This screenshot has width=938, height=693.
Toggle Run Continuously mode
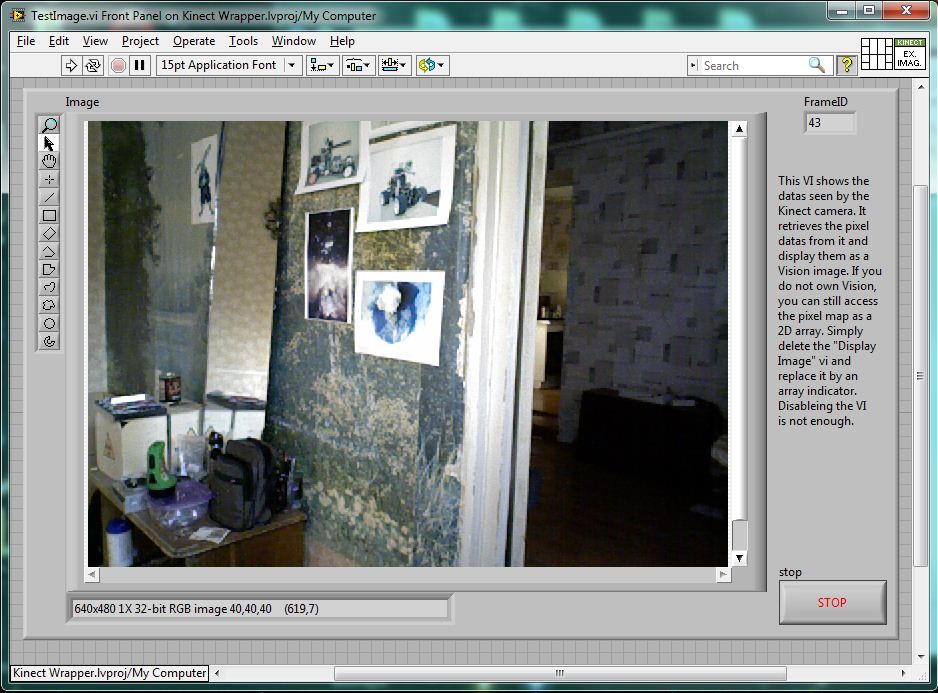coord(93,65)
